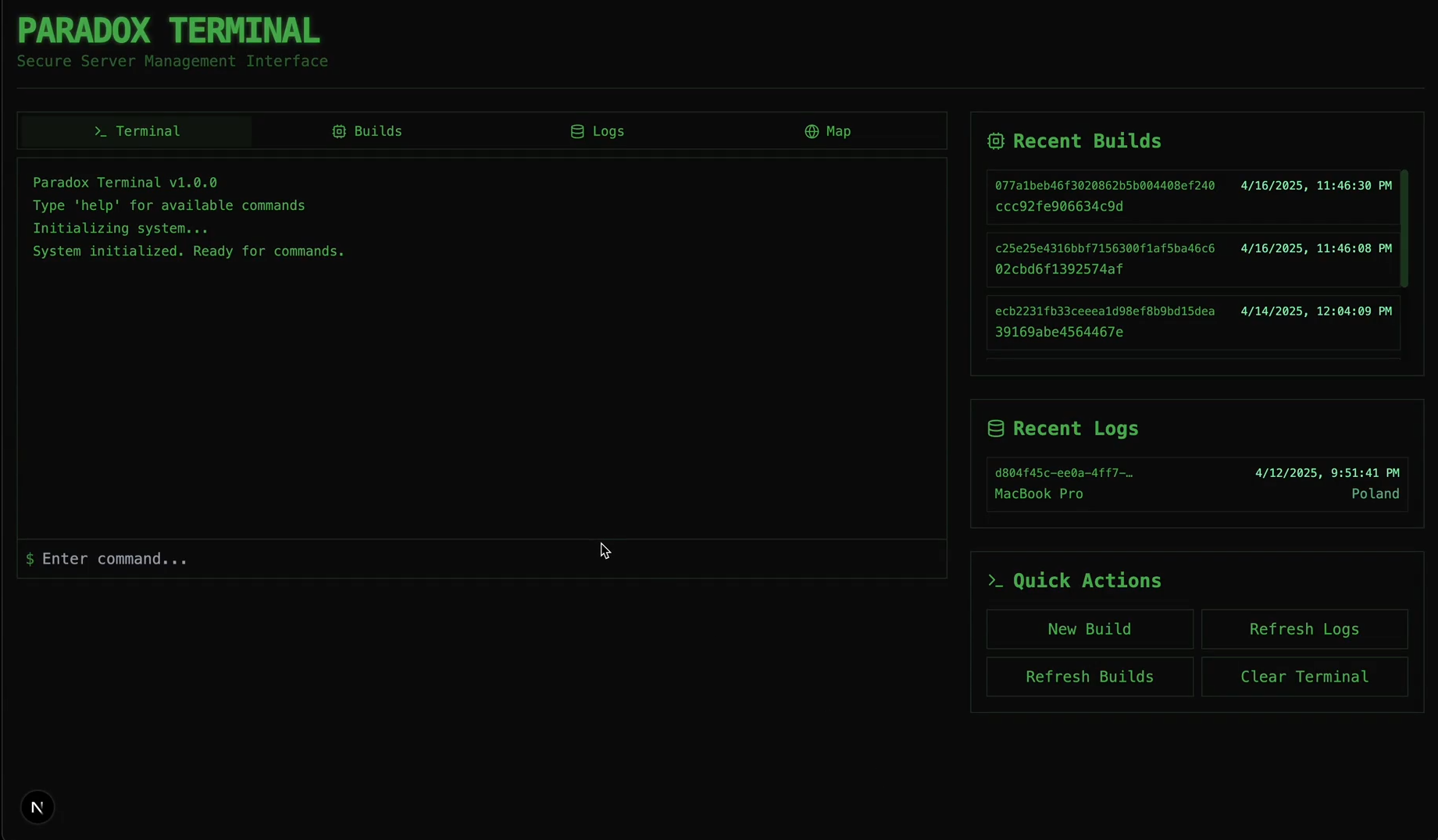Click the terminal prompt icon in Terminal tab
Image resolution: width=1438 pixels, height=840 pixels.
(x=100, y=132)
